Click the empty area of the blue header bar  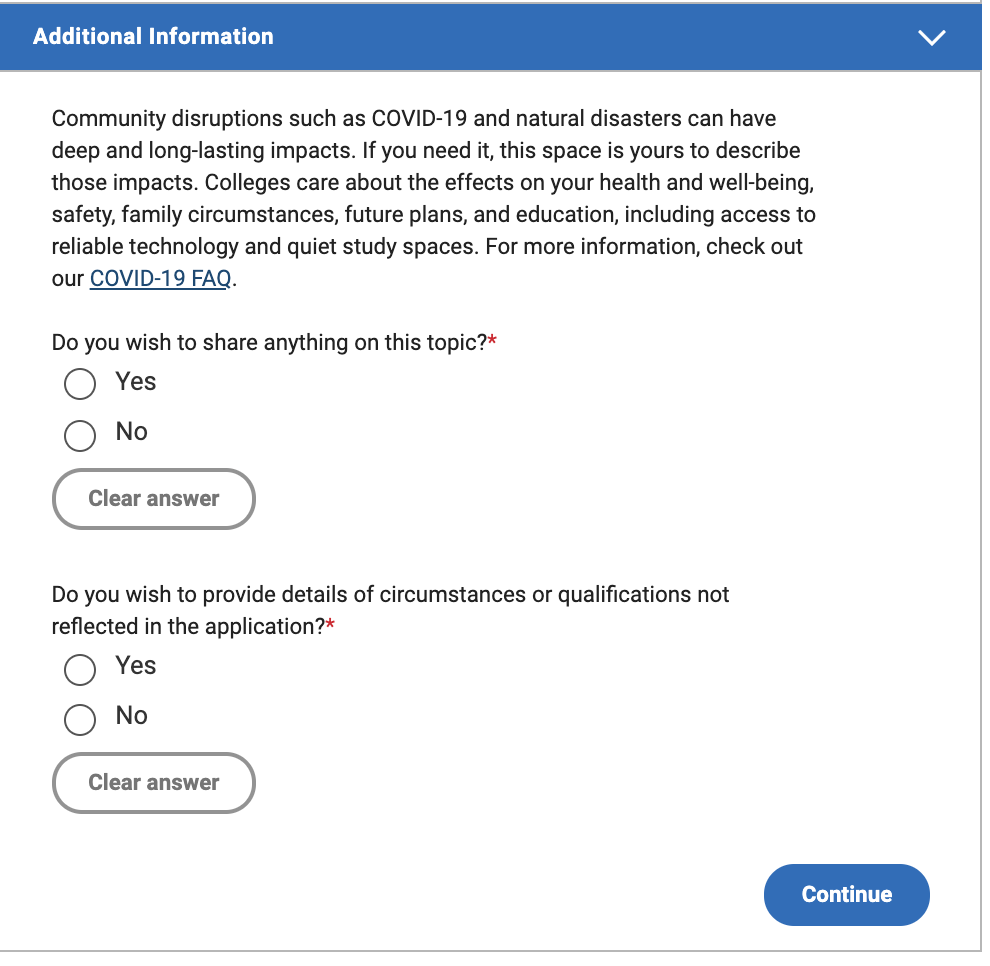pyautogui.click(x=593, y=37)
